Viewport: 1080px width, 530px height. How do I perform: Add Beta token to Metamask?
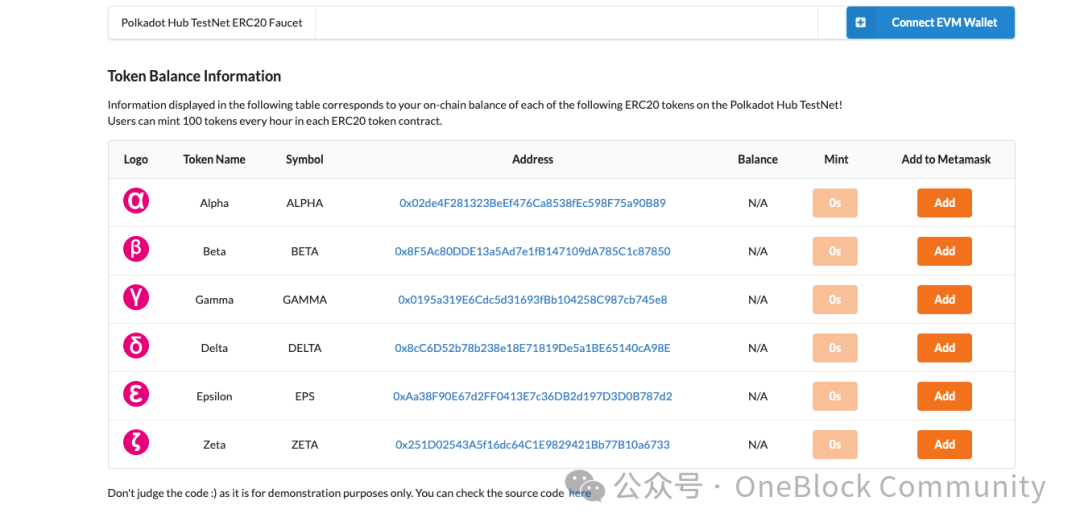coord(944,252)
